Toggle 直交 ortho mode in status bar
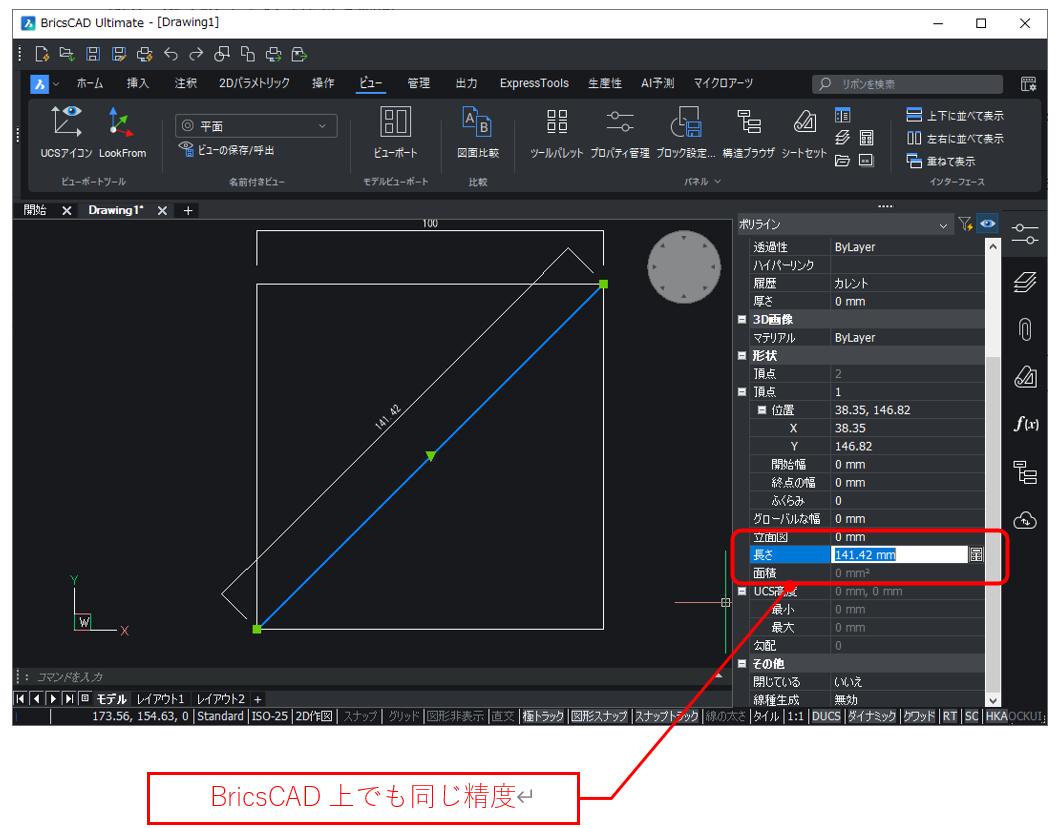The height and width of the screenshot is (828, 1056). 502,716
